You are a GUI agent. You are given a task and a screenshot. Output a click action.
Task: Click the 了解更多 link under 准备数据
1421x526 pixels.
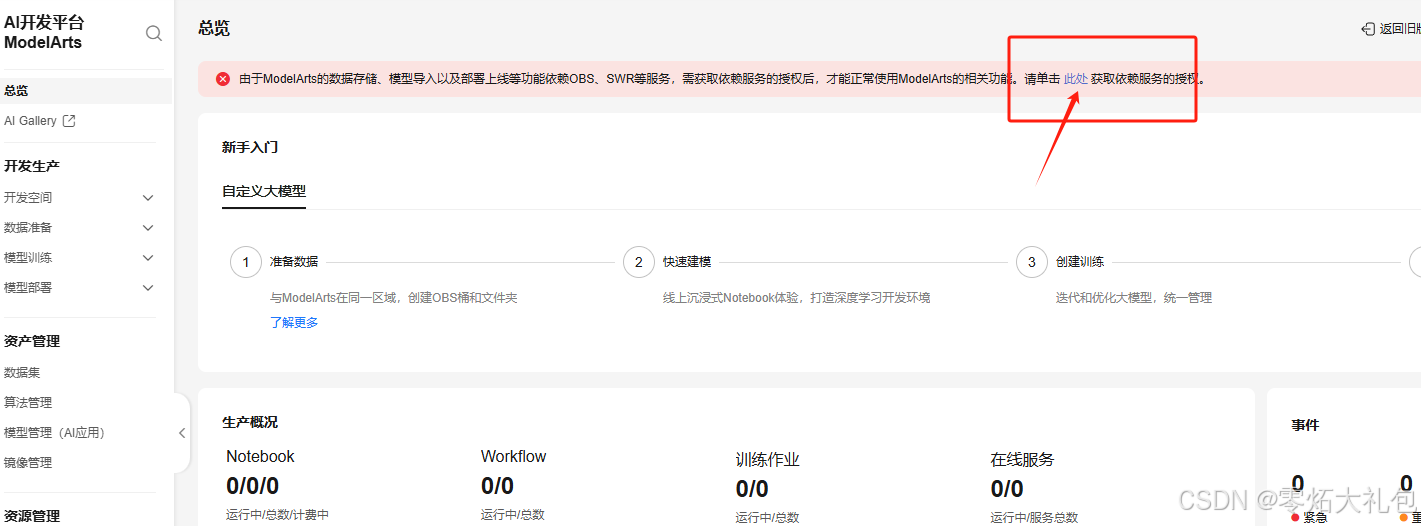294,322
